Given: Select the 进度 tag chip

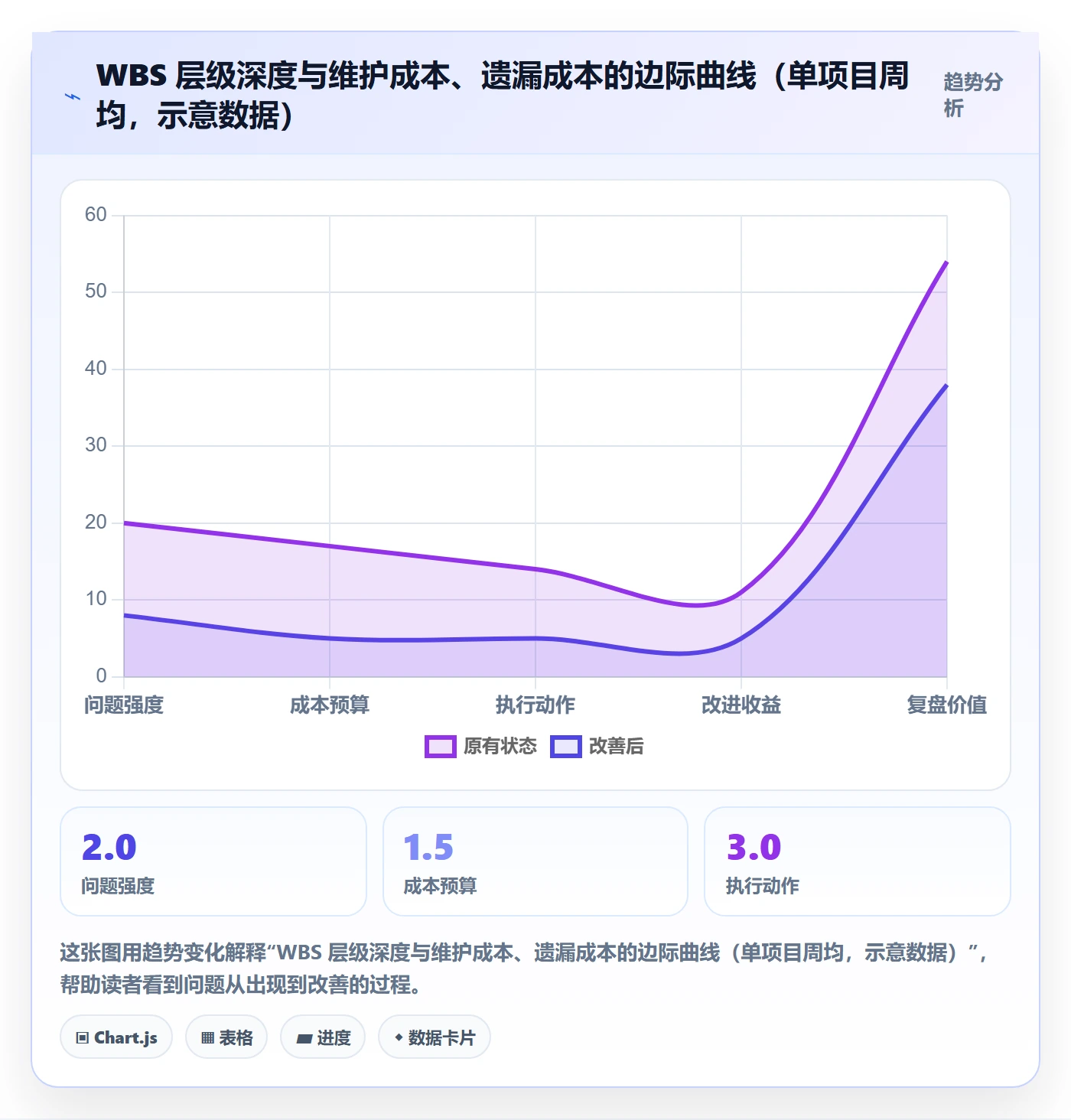Looking at the screenshot, I should [x=323, y=1037].
